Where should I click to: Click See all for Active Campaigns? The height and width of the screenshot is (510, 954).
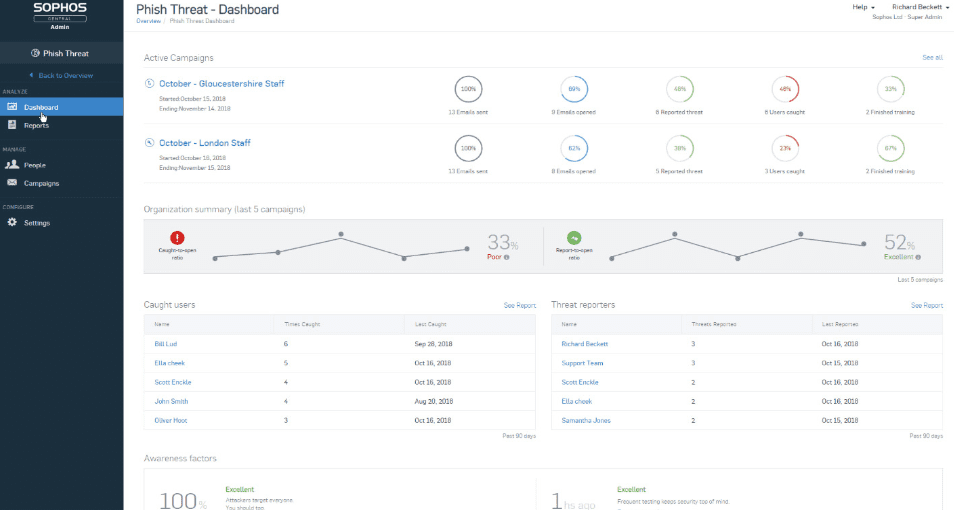tap(932, 58)
